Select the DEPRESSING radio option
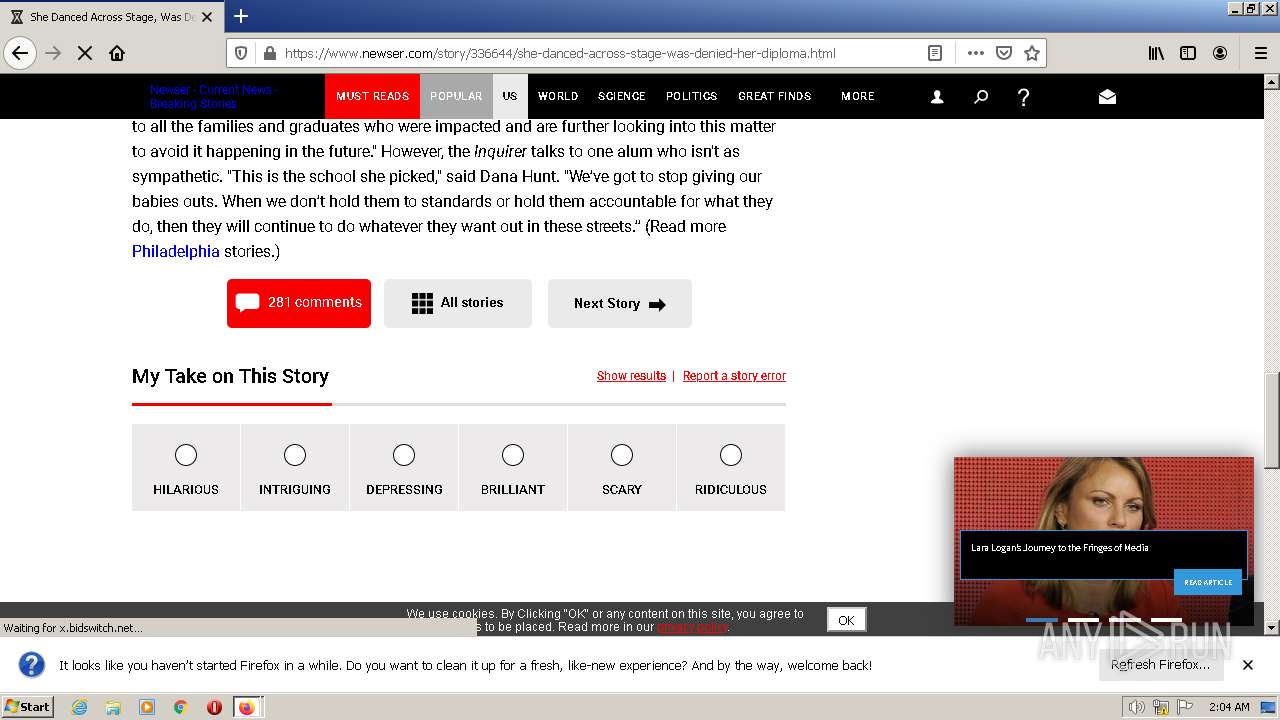Viewport: 1280px width, 720px height. (x=404, y=455)
